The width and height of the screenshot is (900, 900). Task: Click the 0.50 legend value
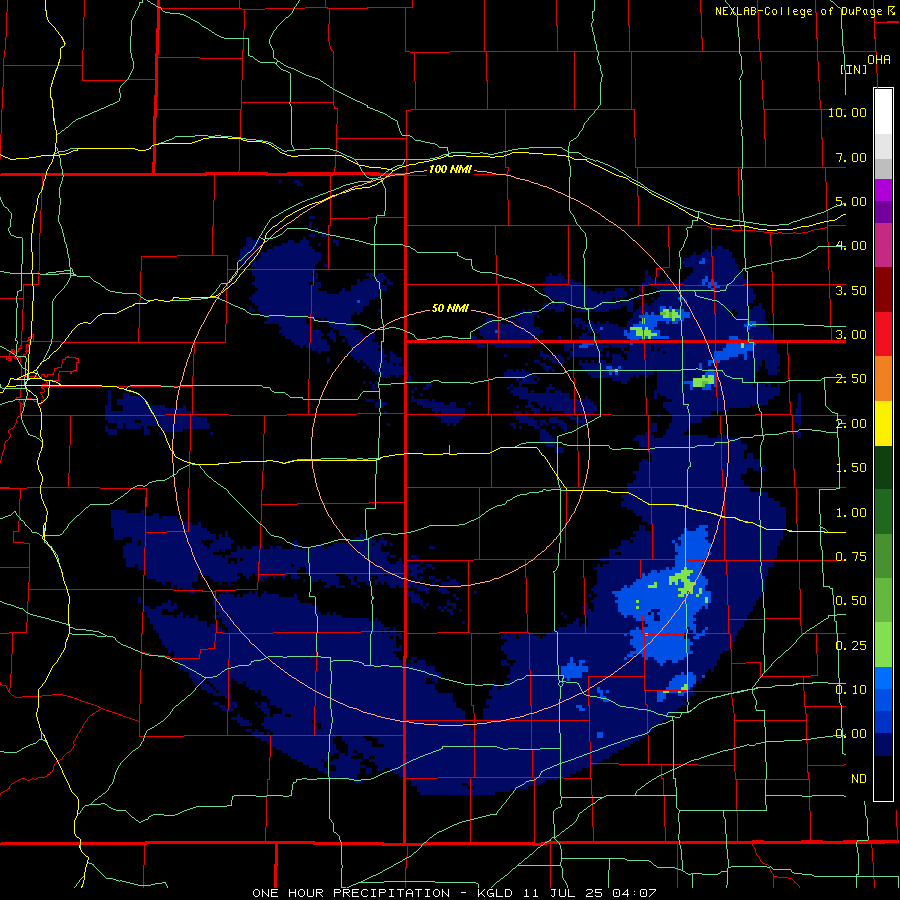(851, 601)
